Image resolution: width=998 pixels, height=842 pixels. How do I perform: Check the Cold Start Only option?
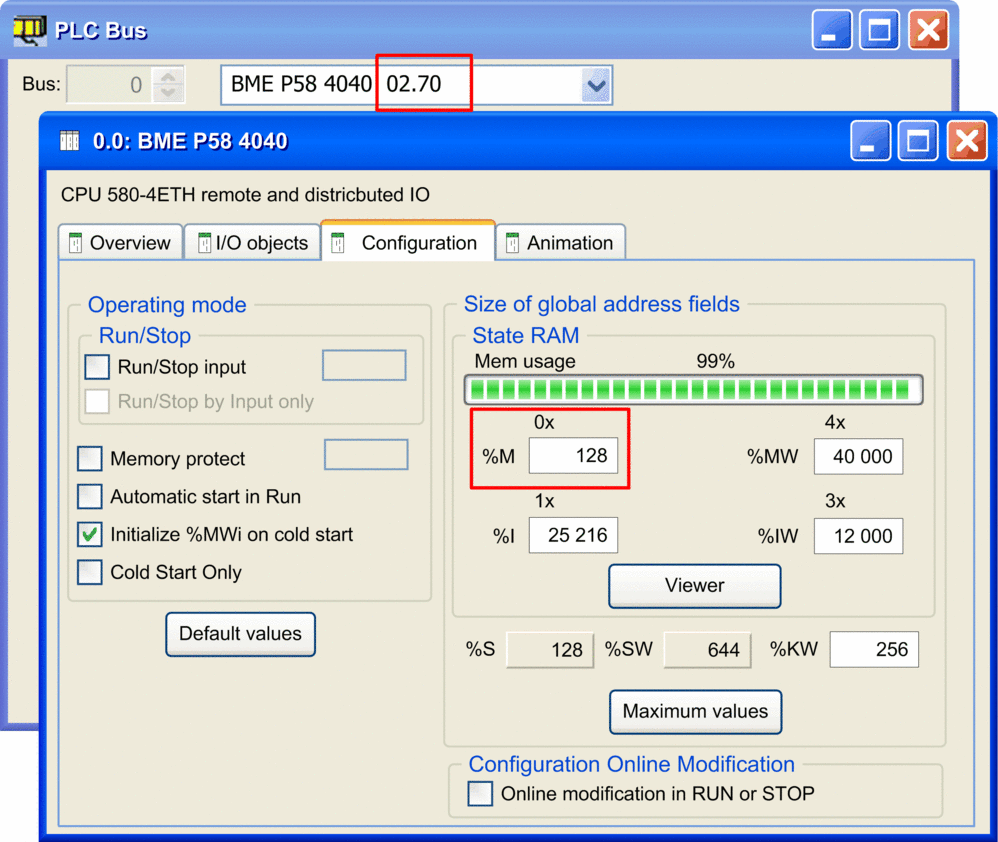pyautogui.click(x=90, y=573)
